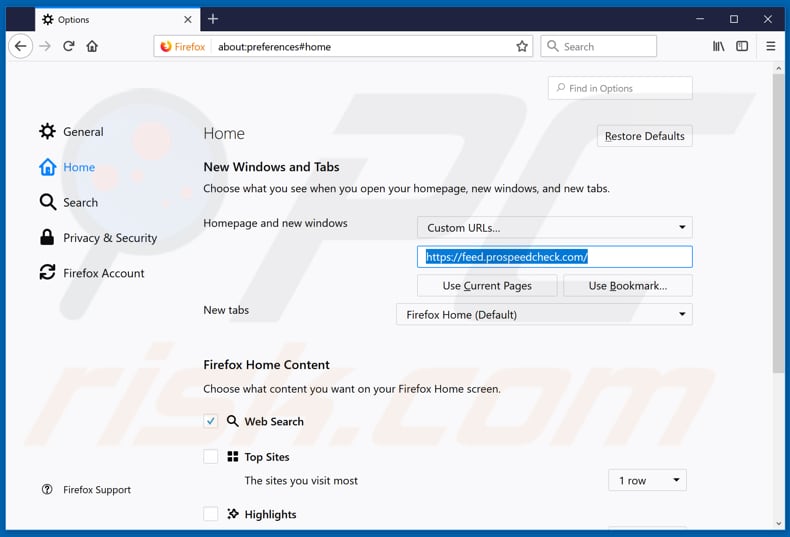Image resolution: width=790 pixels, height=537 pixels.
Task: Click the New Windows and Tabs heading
Action: [271, 167]
